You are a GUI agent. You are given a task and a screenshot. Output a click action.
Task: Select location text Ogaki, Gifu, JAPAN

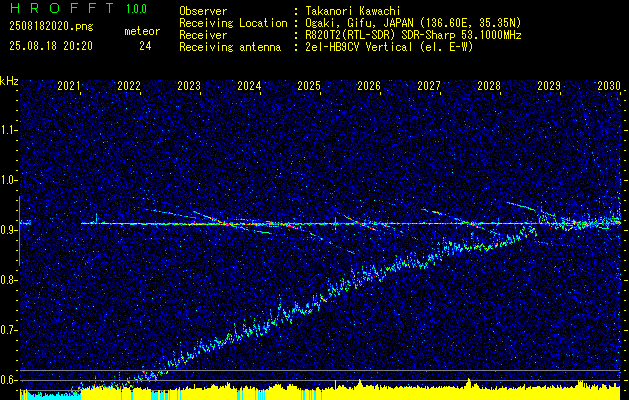coord(358,23)
